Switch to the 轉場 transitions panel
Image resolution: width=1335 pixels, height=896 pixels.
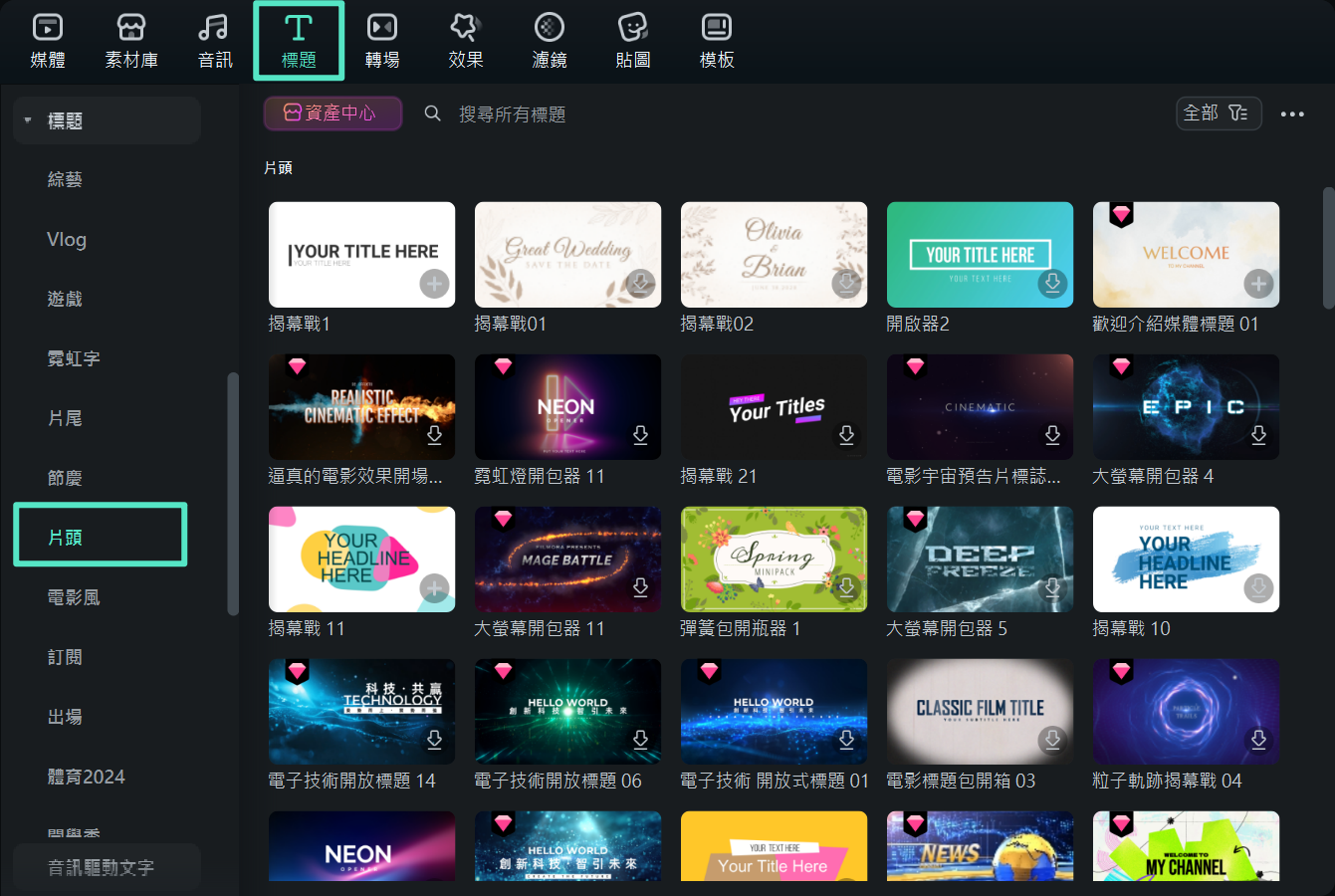click(381, 40)
